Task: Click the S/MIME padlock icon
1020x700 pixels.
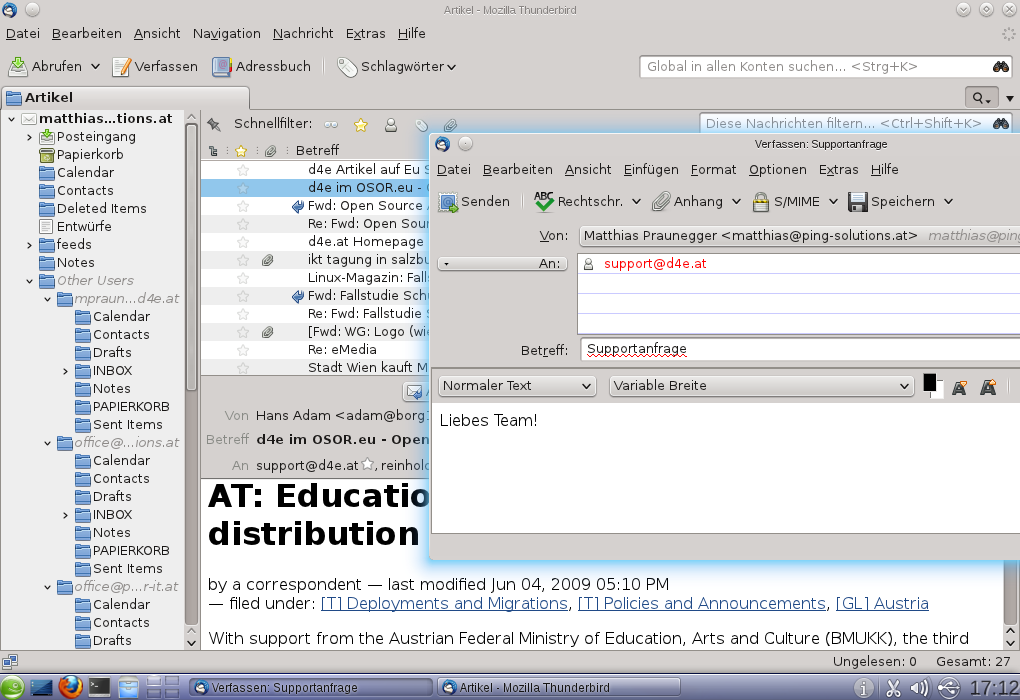Action: pyautogui.click(x=760, y=202)
